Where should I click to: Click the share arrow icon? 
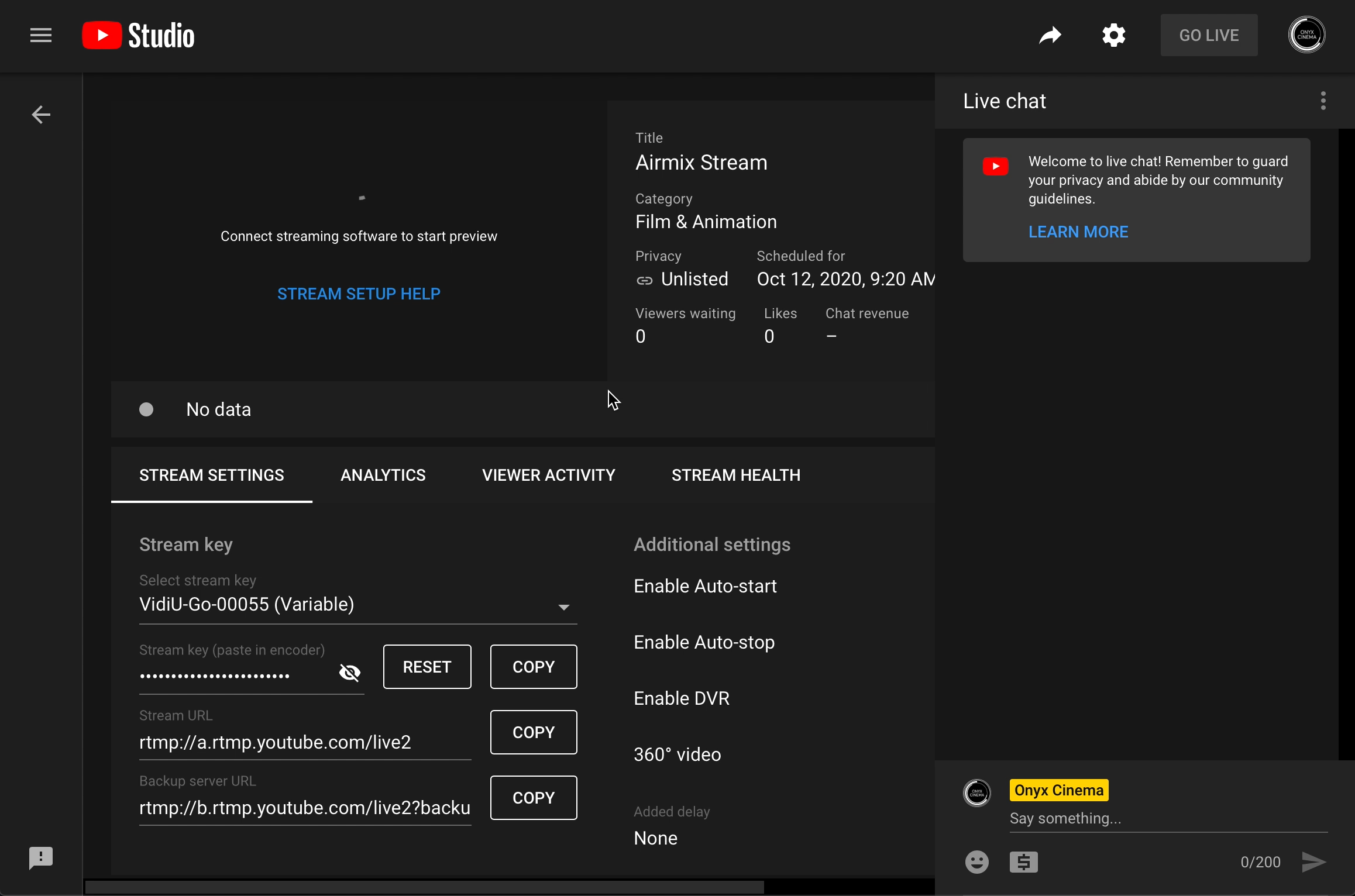click(x=1050, y=35)
